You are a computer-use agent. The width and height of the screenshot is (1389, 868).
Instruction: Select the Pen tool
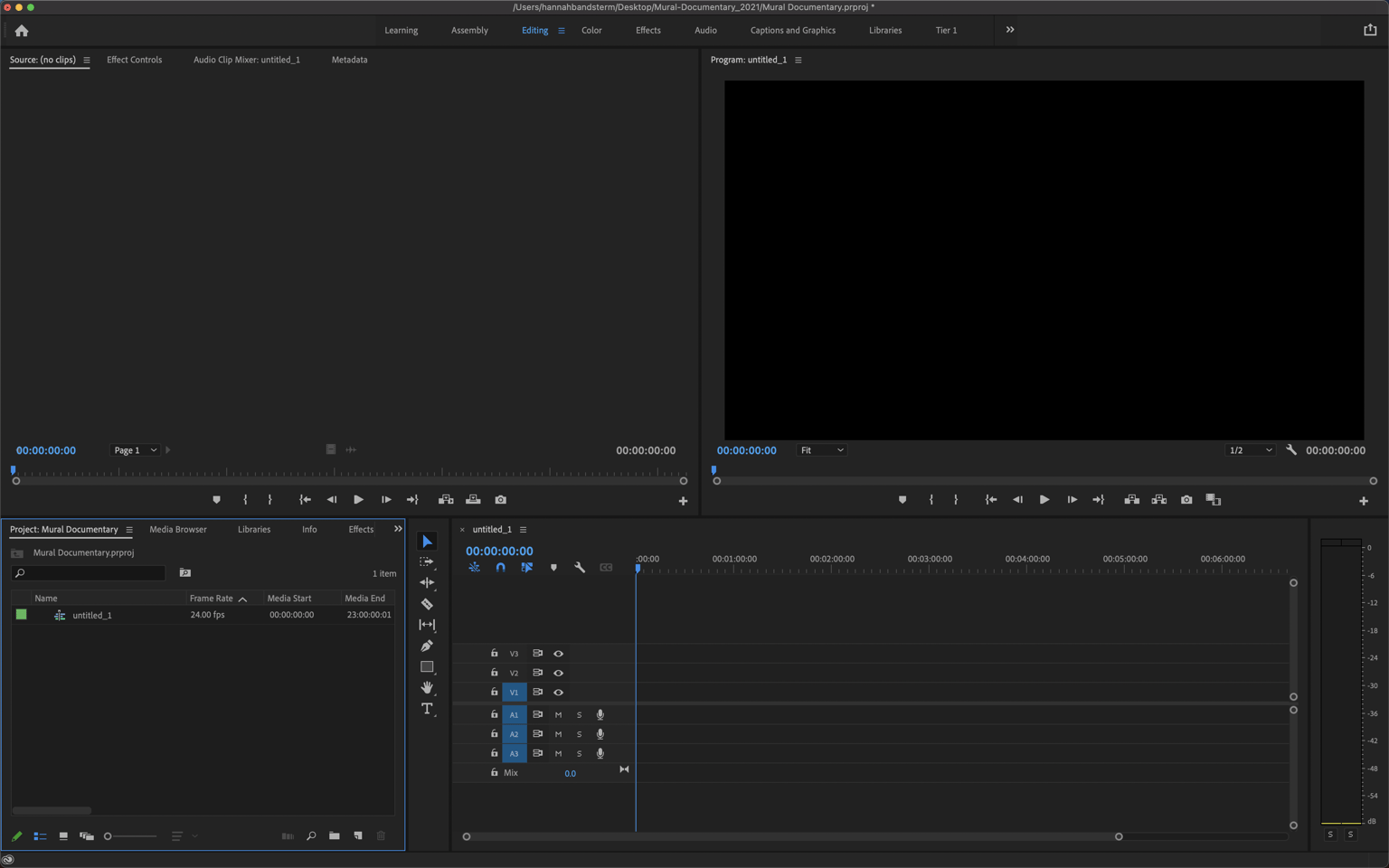pos(427,646)
